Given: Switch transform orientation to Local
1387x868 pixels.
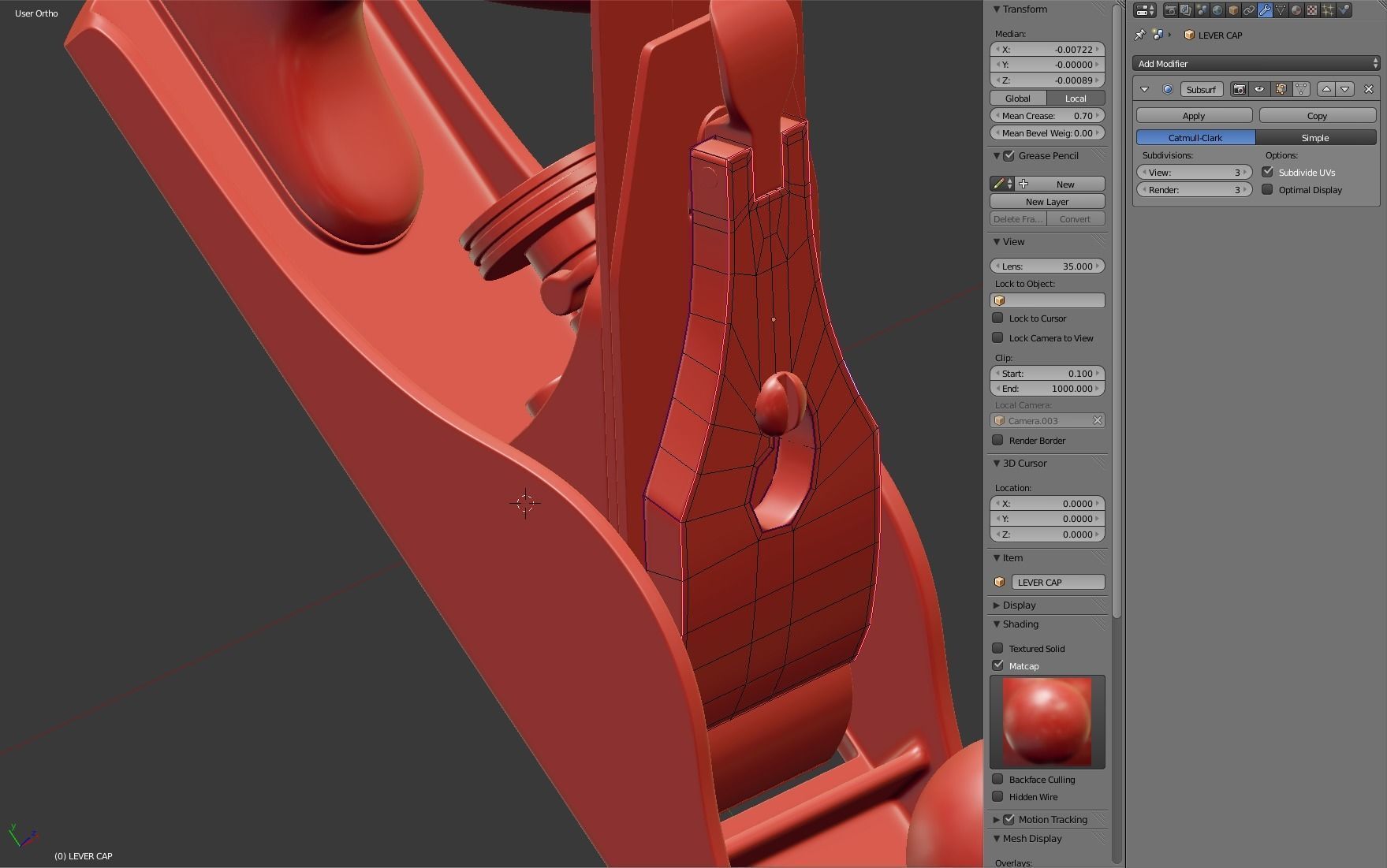Looking at the screenshot, I should (x=1076, y=99).
